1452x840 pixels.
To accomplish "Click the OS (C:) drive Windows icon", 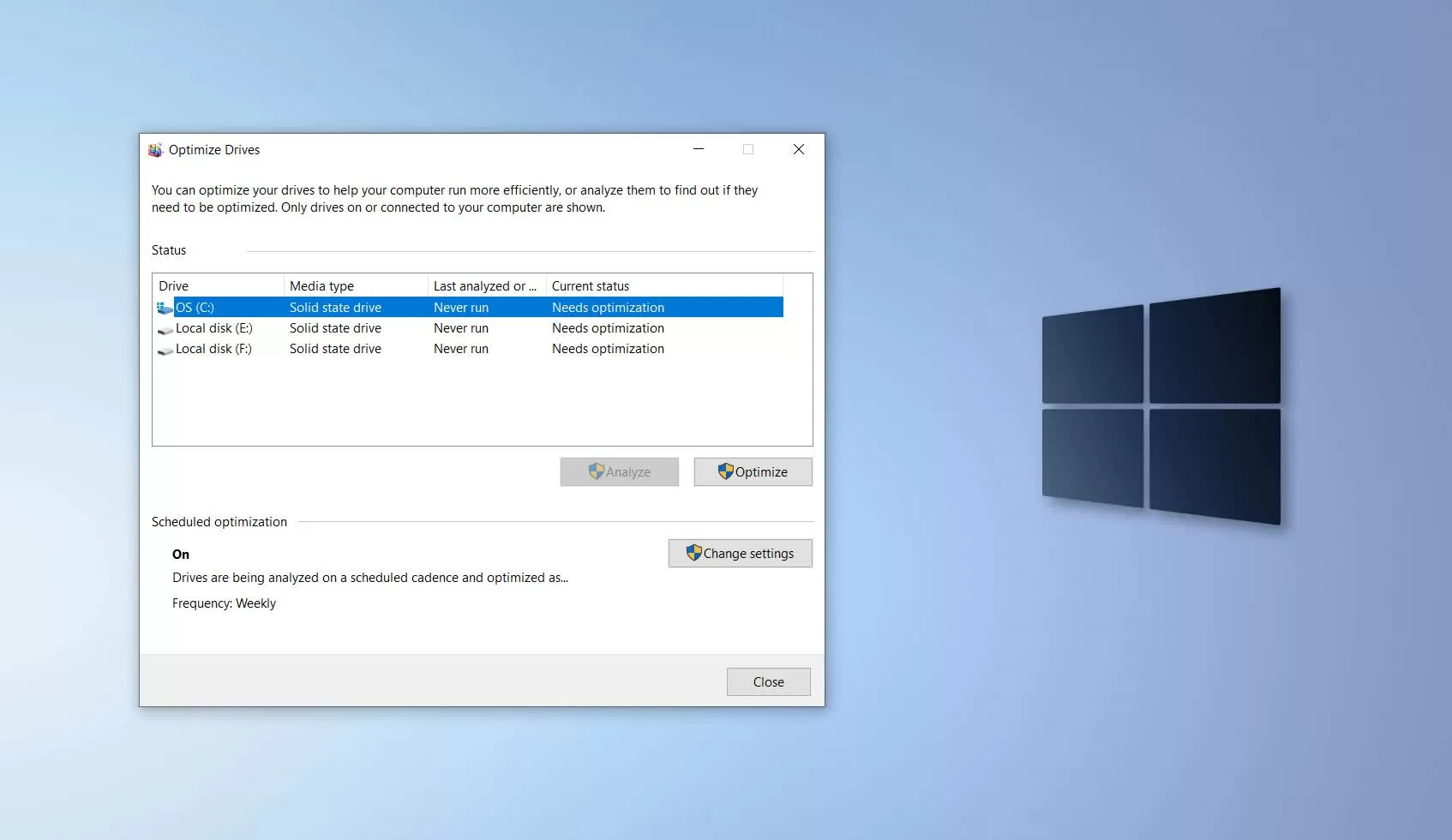I will click(165, 308).
